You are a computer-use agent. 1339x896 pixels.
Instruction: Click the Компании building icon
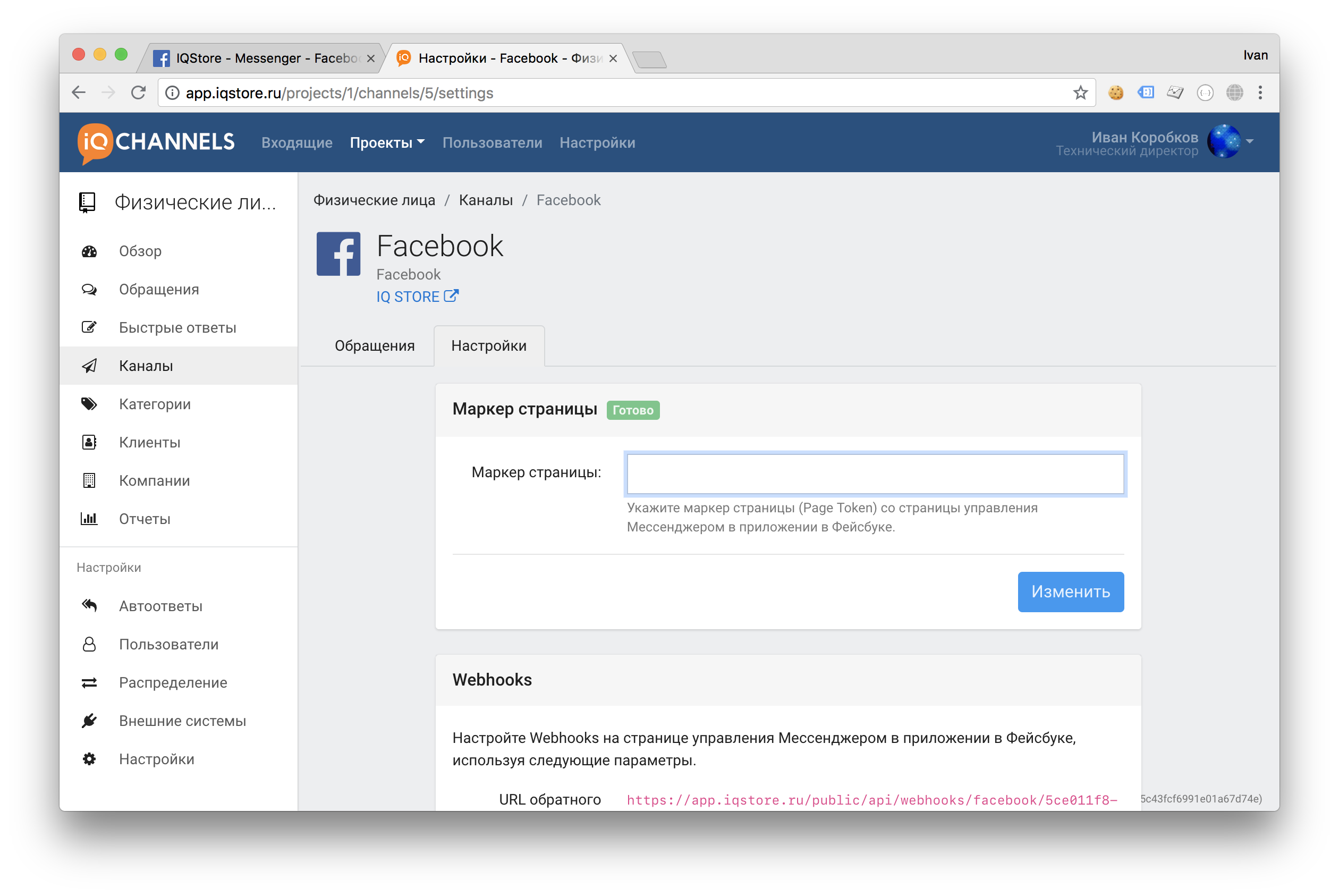89,480
